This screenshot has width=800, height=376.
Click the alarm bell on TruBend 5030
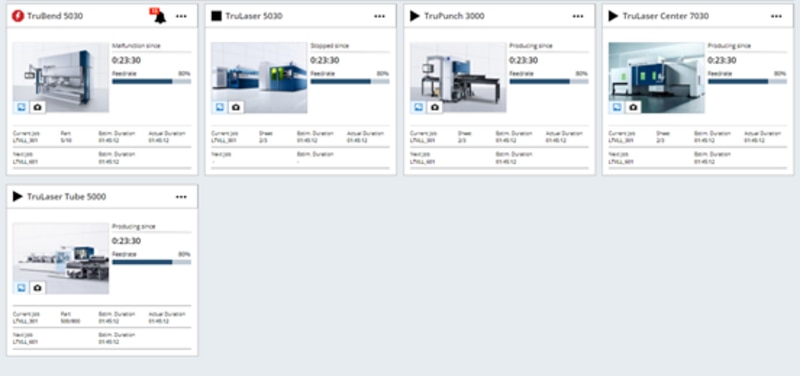pyautogui.click(x=160, y=16)
